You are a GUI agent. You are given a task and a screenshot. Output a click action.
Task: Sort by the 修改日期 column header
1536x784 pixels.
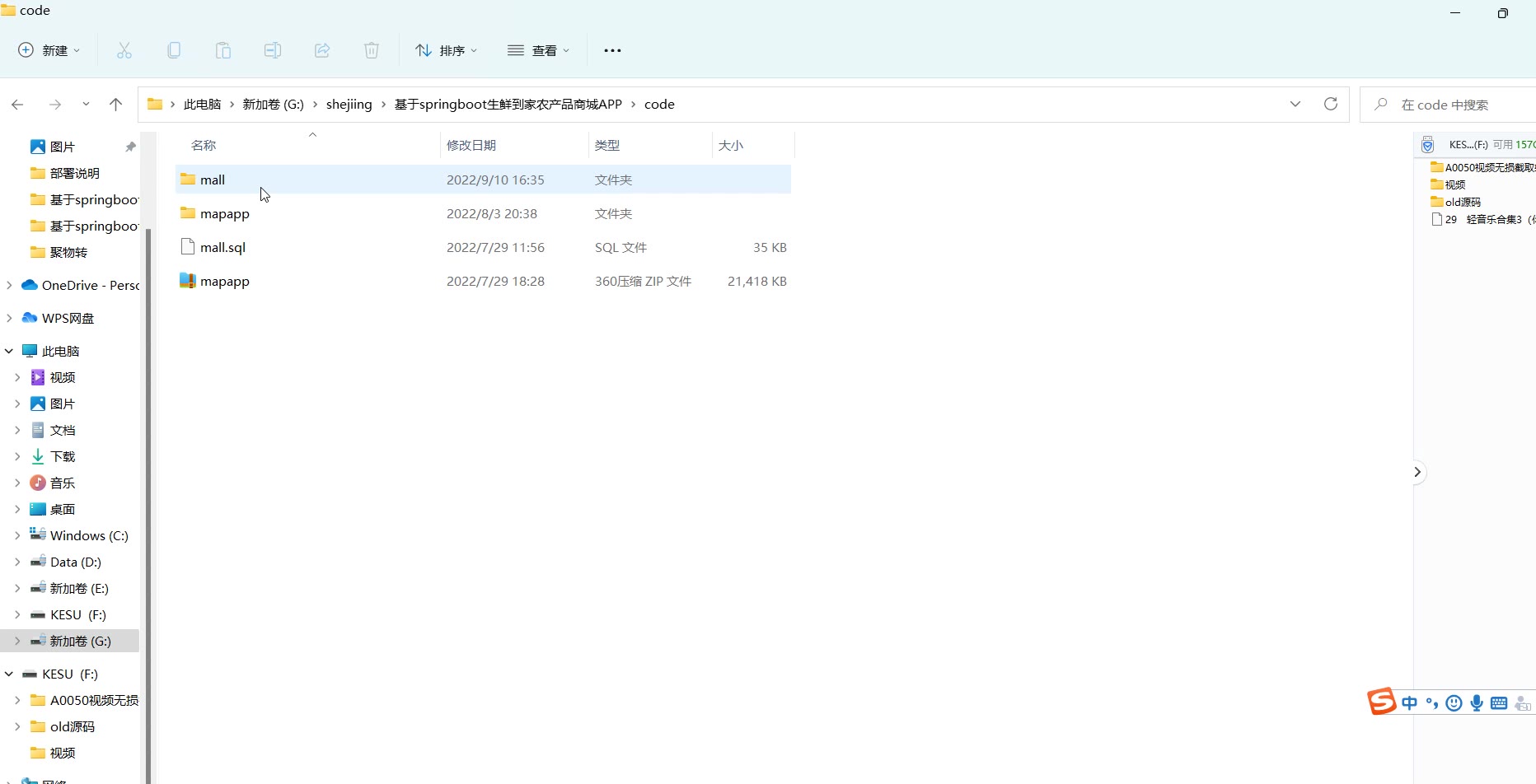471,145
